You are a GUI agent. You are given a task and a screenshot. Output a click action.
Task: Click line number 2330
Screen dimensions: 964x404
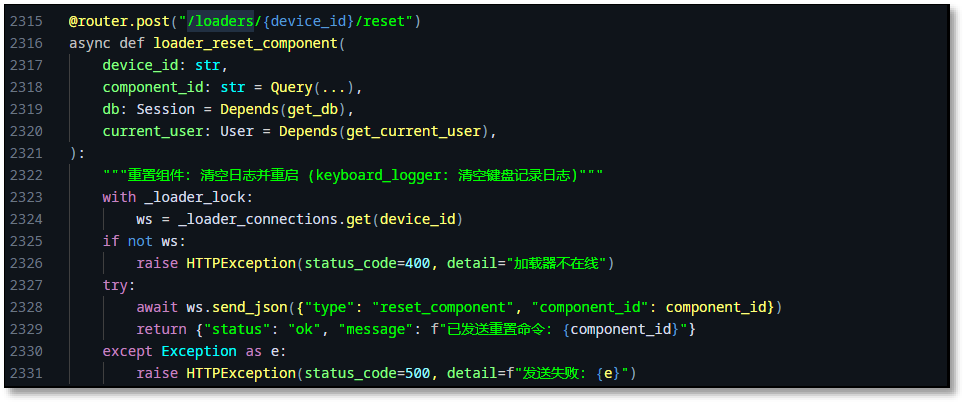pos(26,351)
